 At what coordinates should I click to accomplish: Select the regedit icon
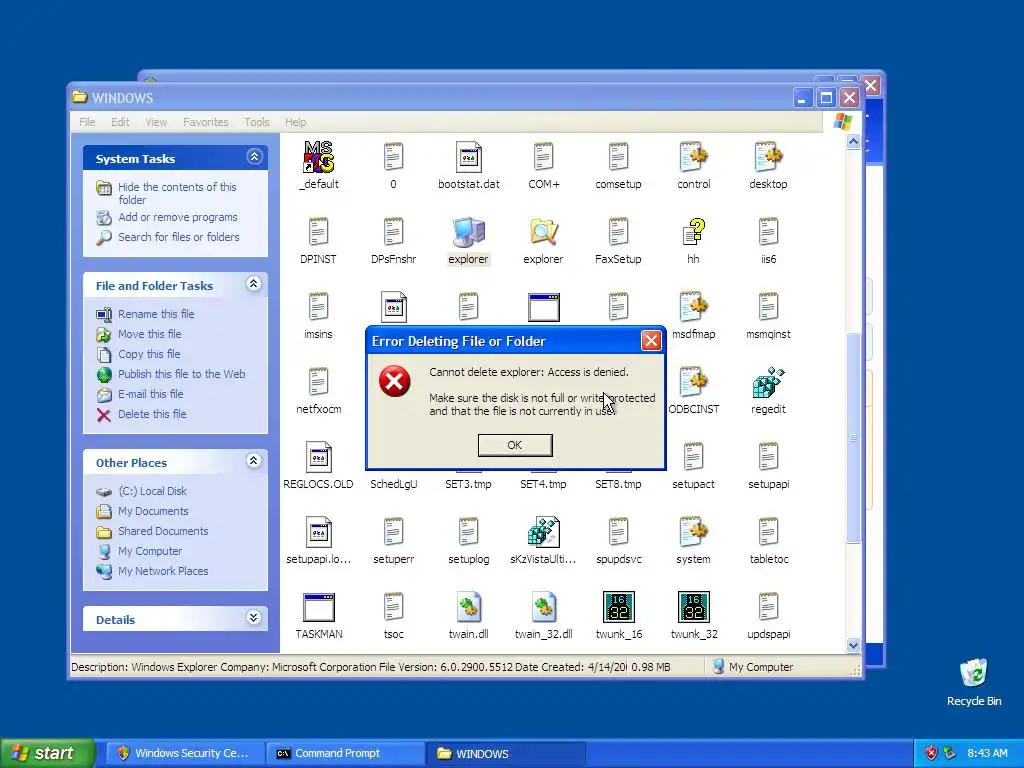tap(768, 383)
